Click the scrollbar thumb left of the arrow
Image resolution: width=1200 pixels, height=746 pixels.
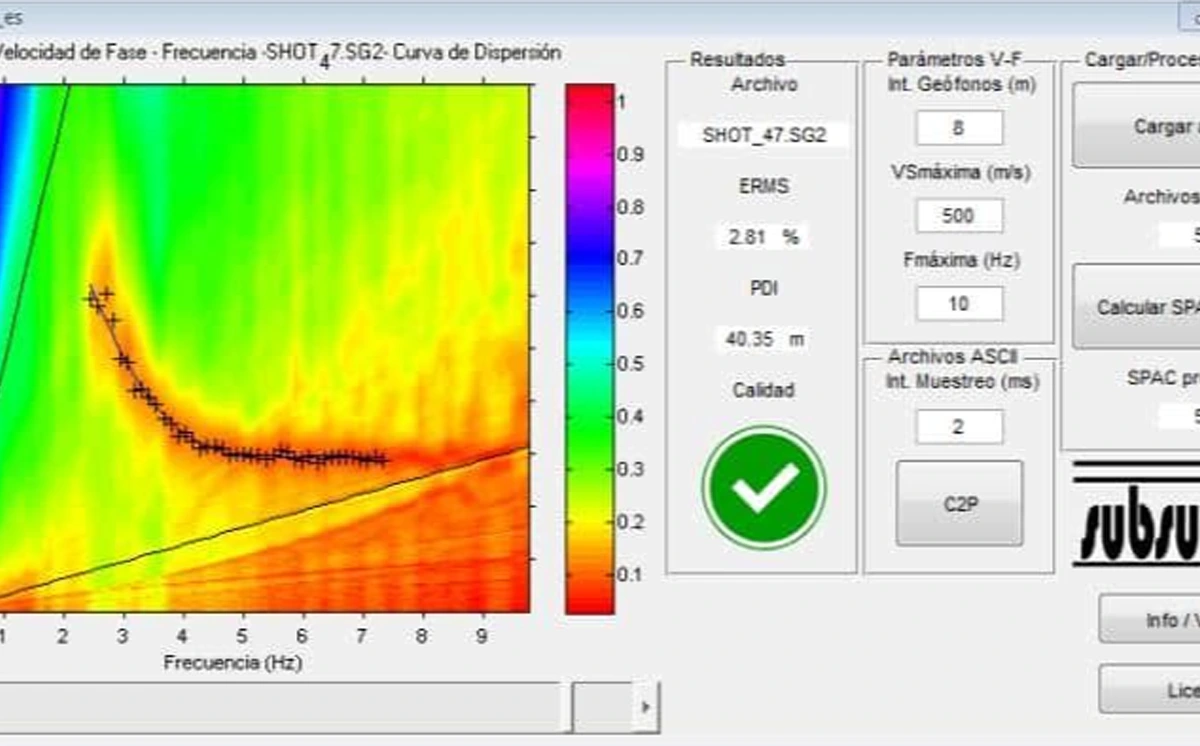coord(602,707)
